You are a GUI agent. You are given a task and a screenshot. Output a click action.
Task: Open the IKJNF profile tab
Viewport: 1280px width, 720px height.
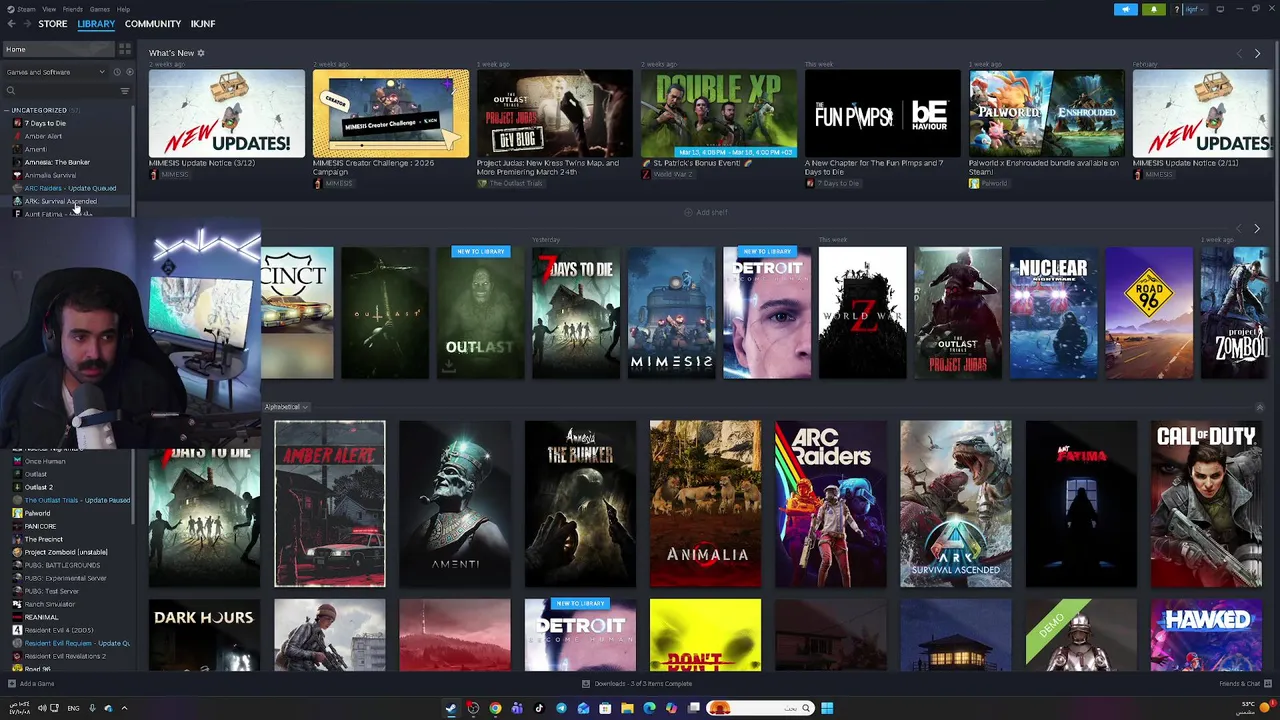(203, 24)
